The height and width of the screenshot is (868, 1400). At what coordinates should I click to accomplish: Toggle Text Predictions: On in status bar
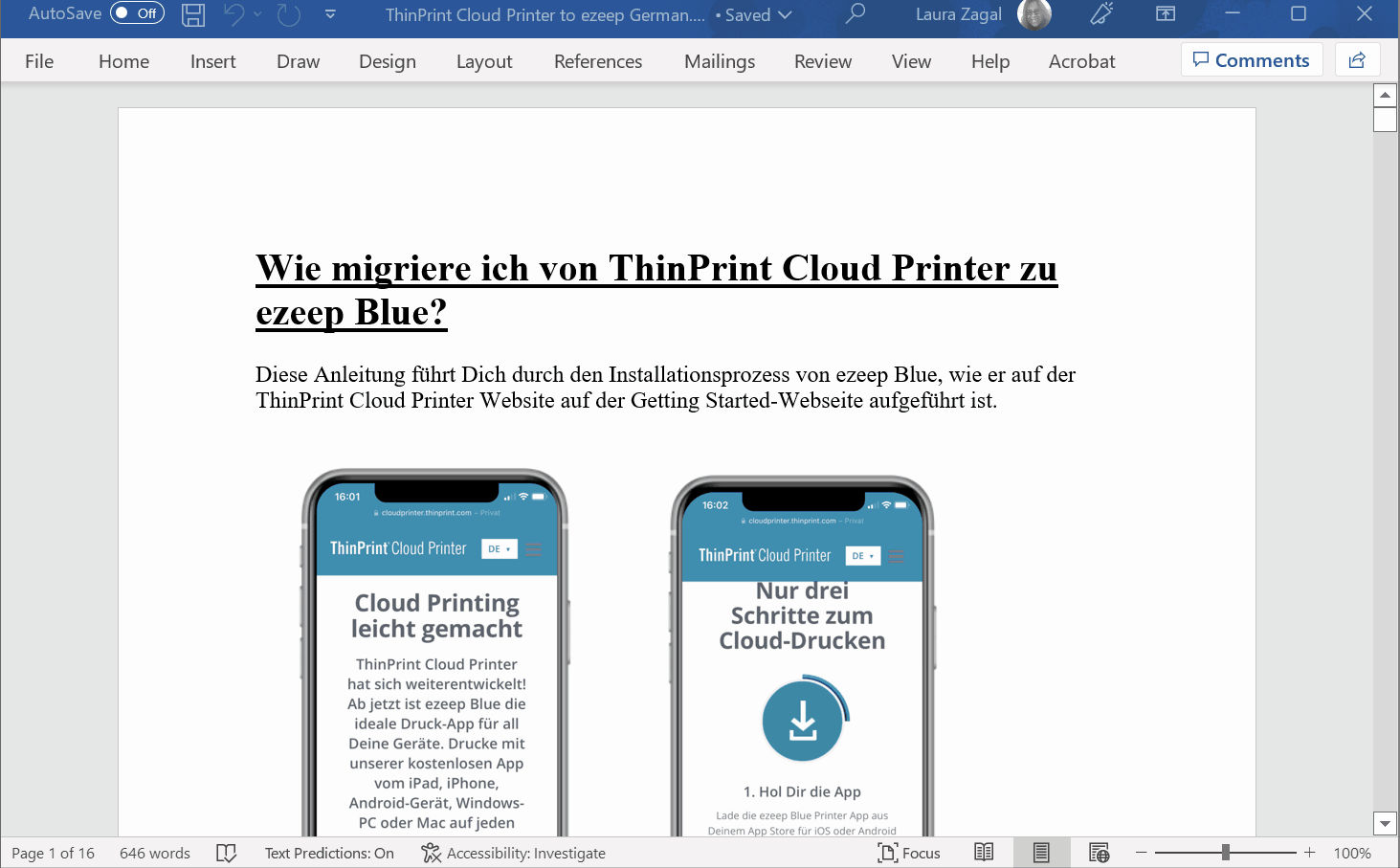point(329,853)
